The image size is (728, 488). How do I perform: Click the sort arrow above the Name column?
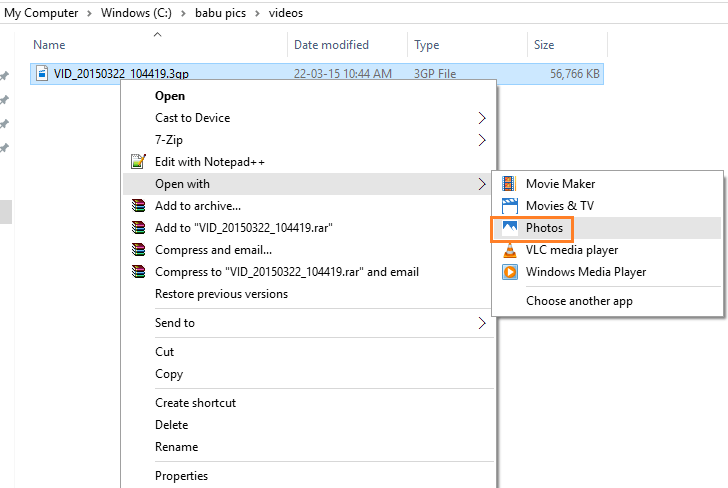[x=158, y=34]
